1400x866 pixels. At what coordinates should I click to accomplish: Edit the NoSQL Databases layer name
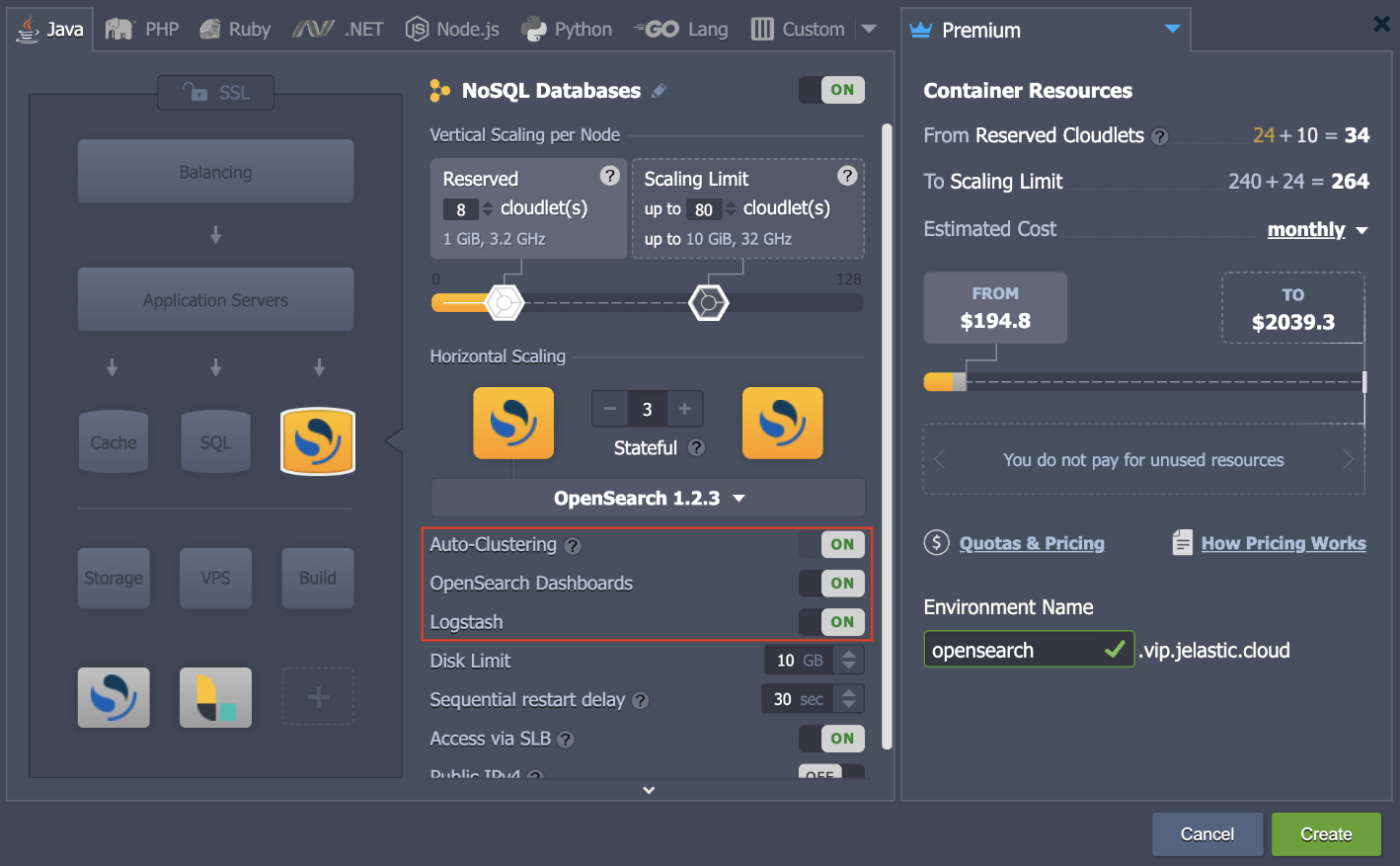click(659, 91)
